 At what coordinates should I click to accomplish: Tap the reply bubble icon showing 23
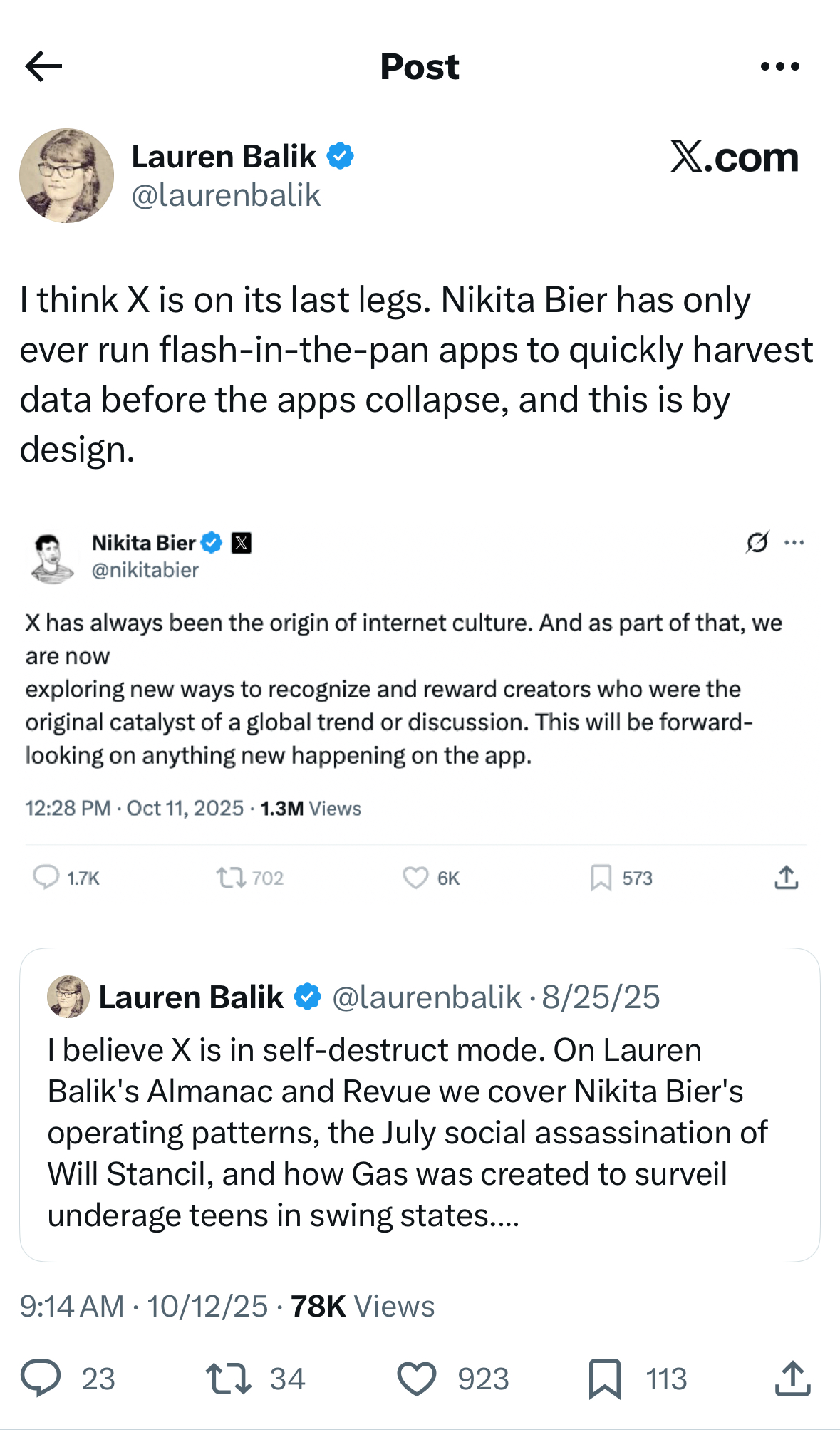(41, 1378)
